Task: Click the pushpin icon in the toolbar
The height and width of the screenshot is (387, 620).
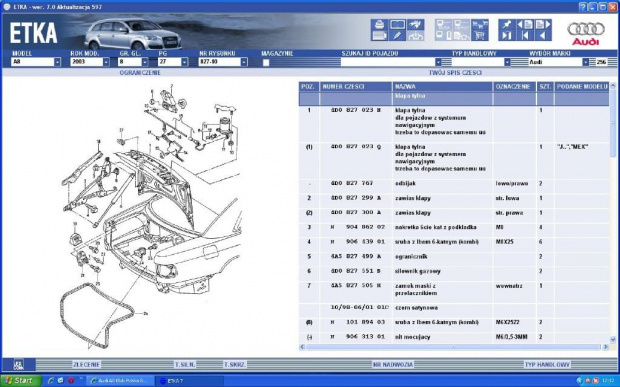Action: (507, 25)
